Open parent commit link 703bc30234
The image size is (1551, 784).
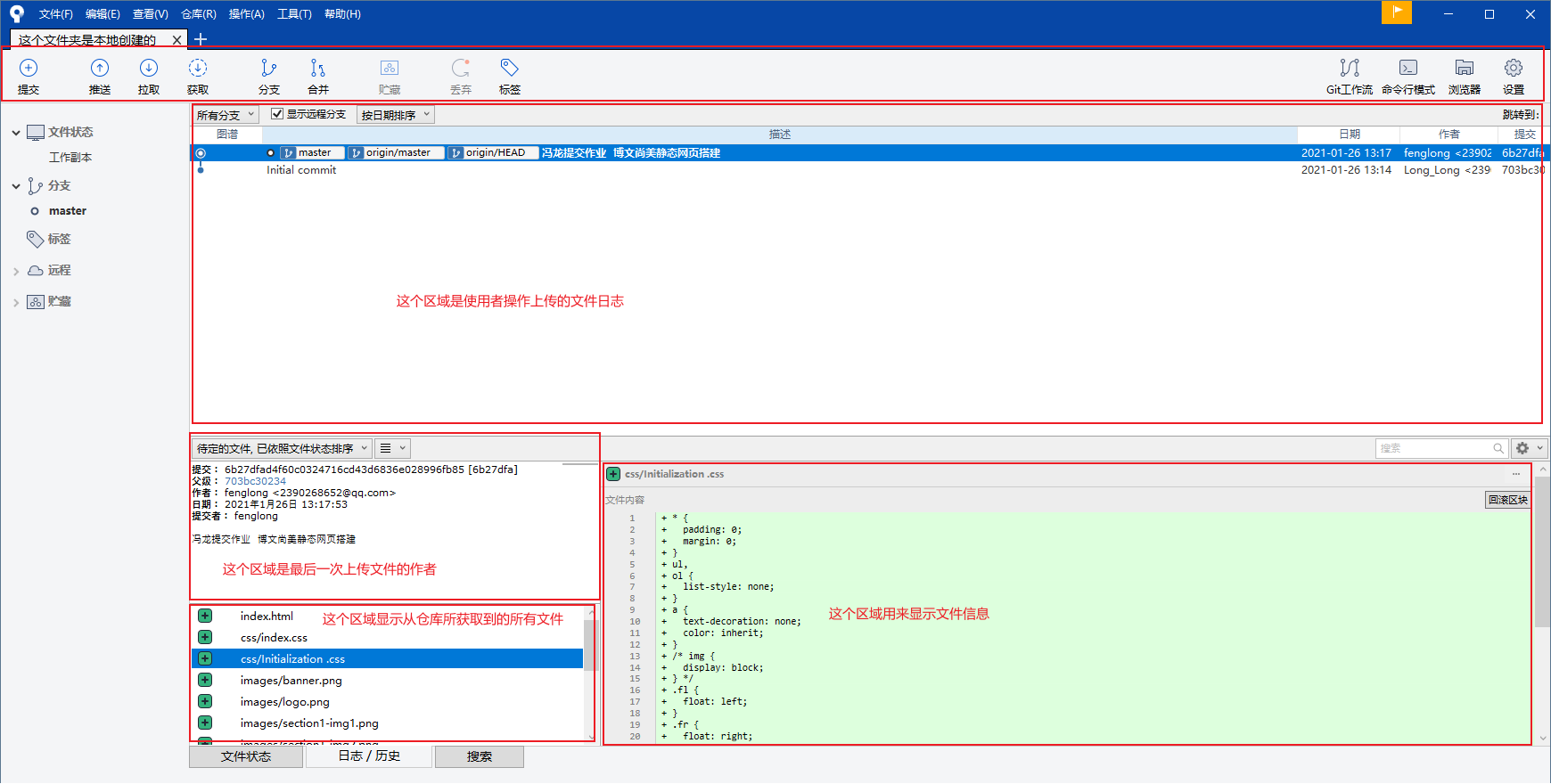click(x=255, y=481)
